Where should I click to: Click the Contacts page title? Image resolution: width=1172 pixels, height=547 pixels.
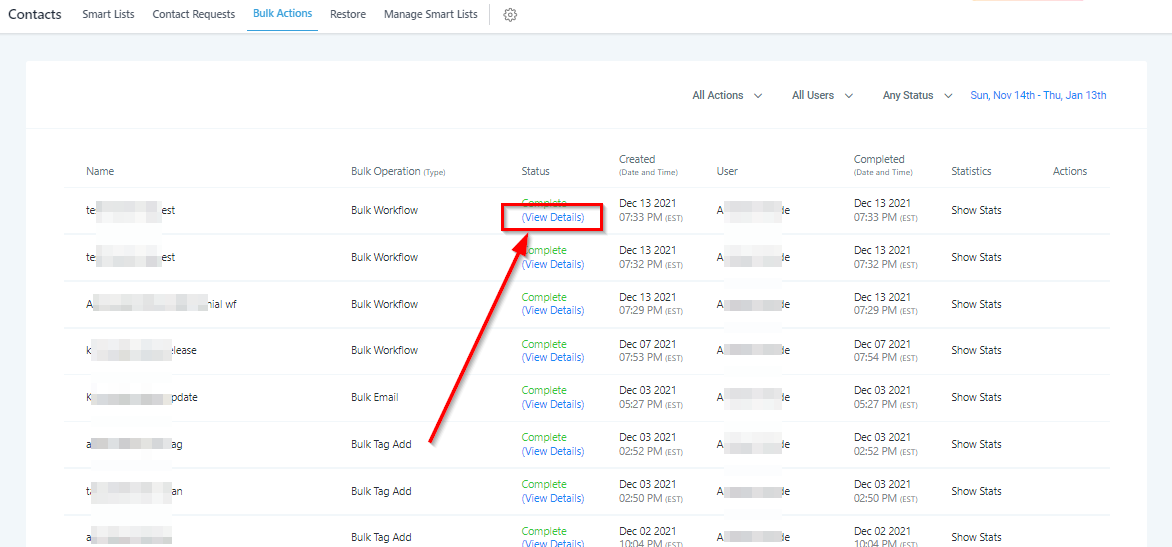point(35,15)
